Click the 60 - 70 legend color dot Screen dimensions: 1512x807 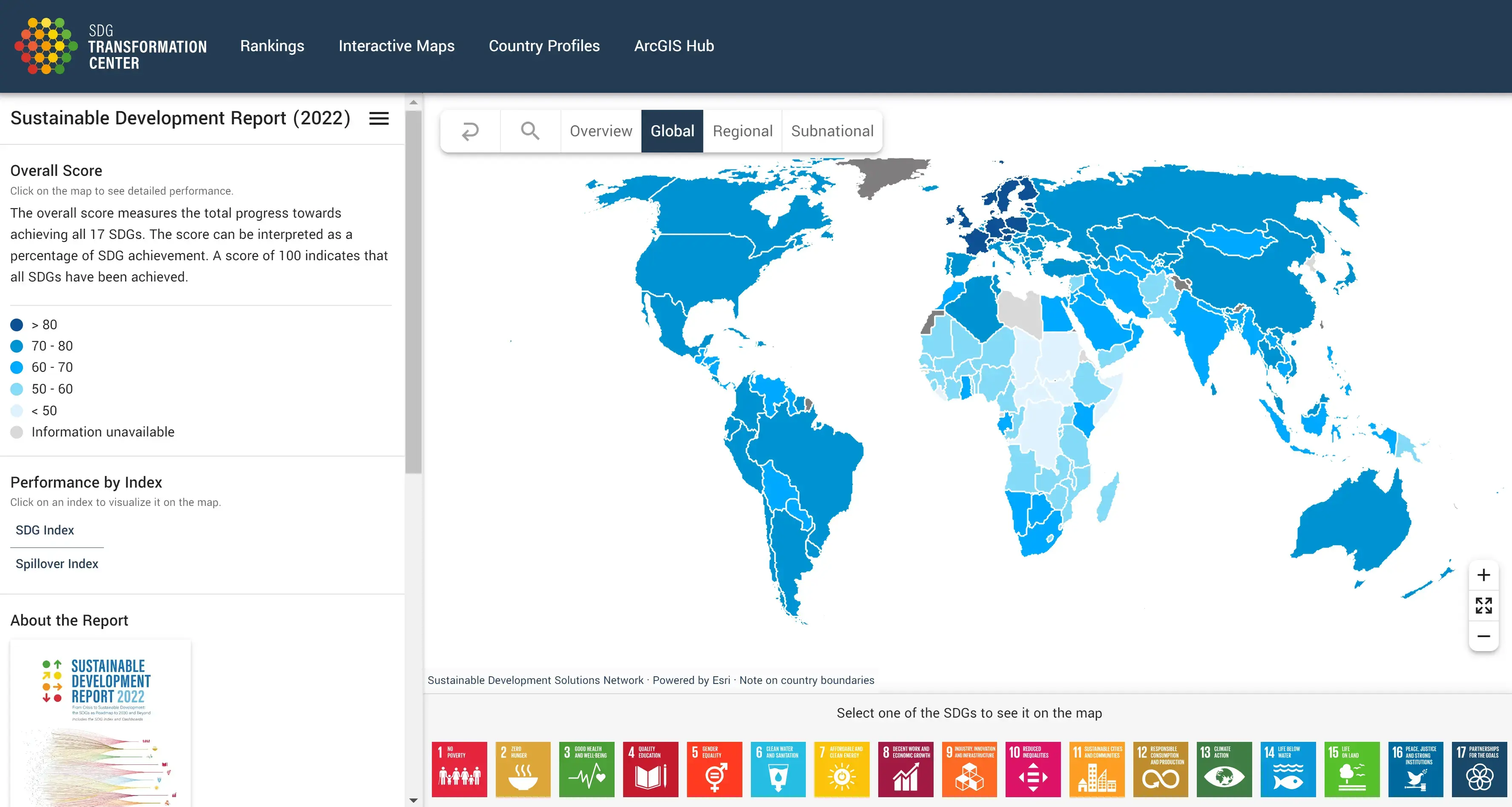(17, 368)
